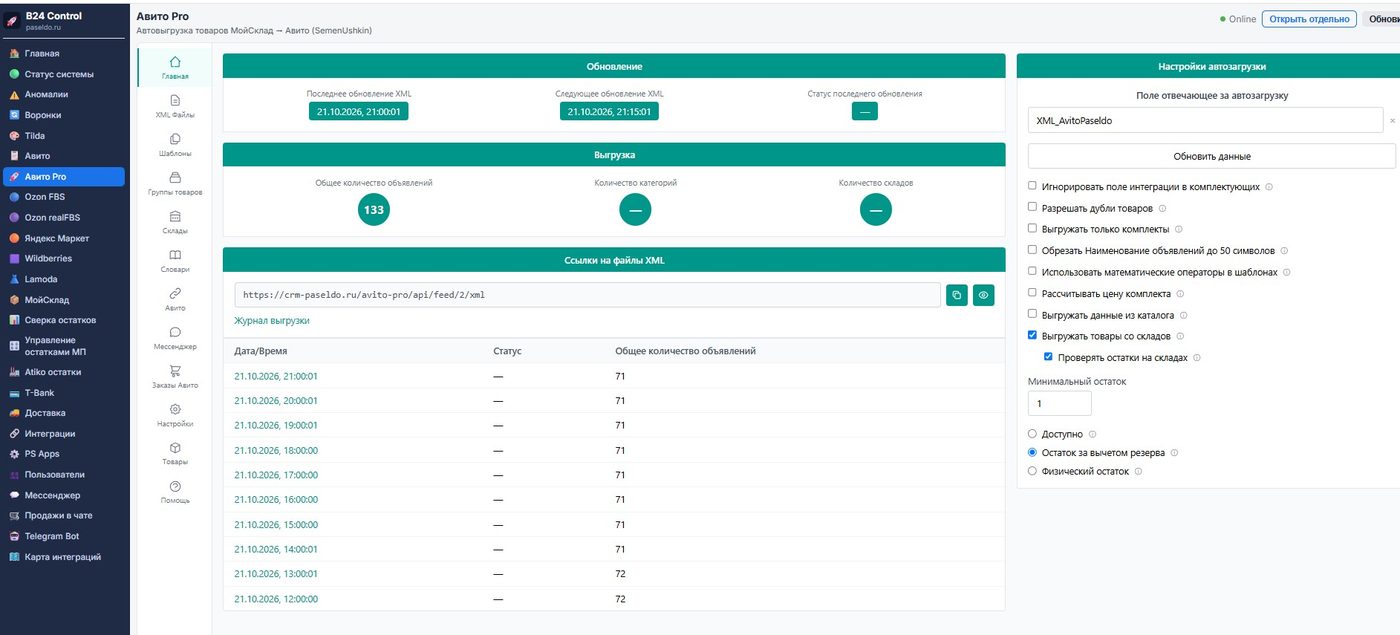
Task: Open Заказы Авито cart icon
Action: point(175,370)
